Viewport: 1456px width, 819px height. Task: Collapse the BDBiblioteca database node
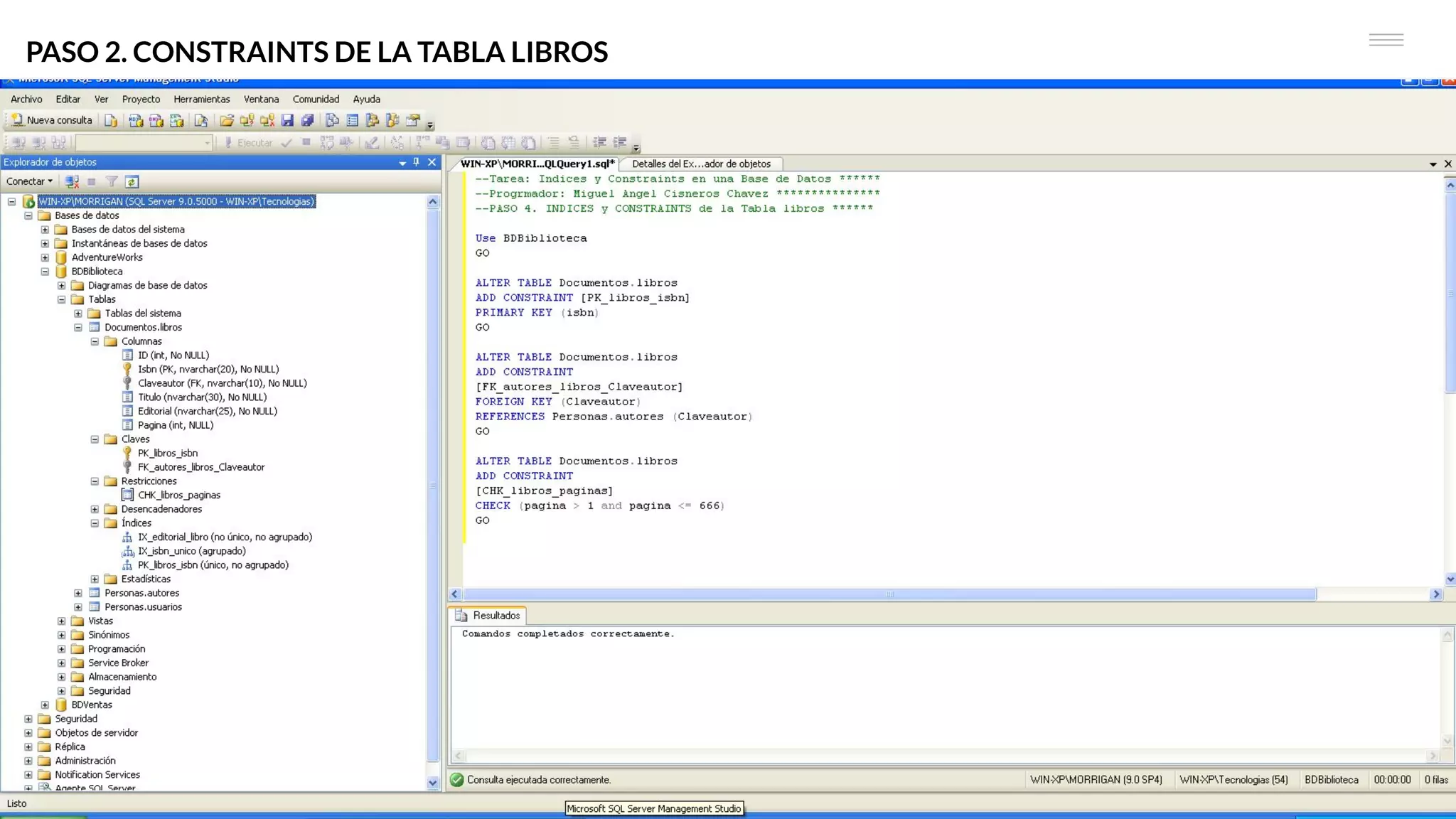45,272
